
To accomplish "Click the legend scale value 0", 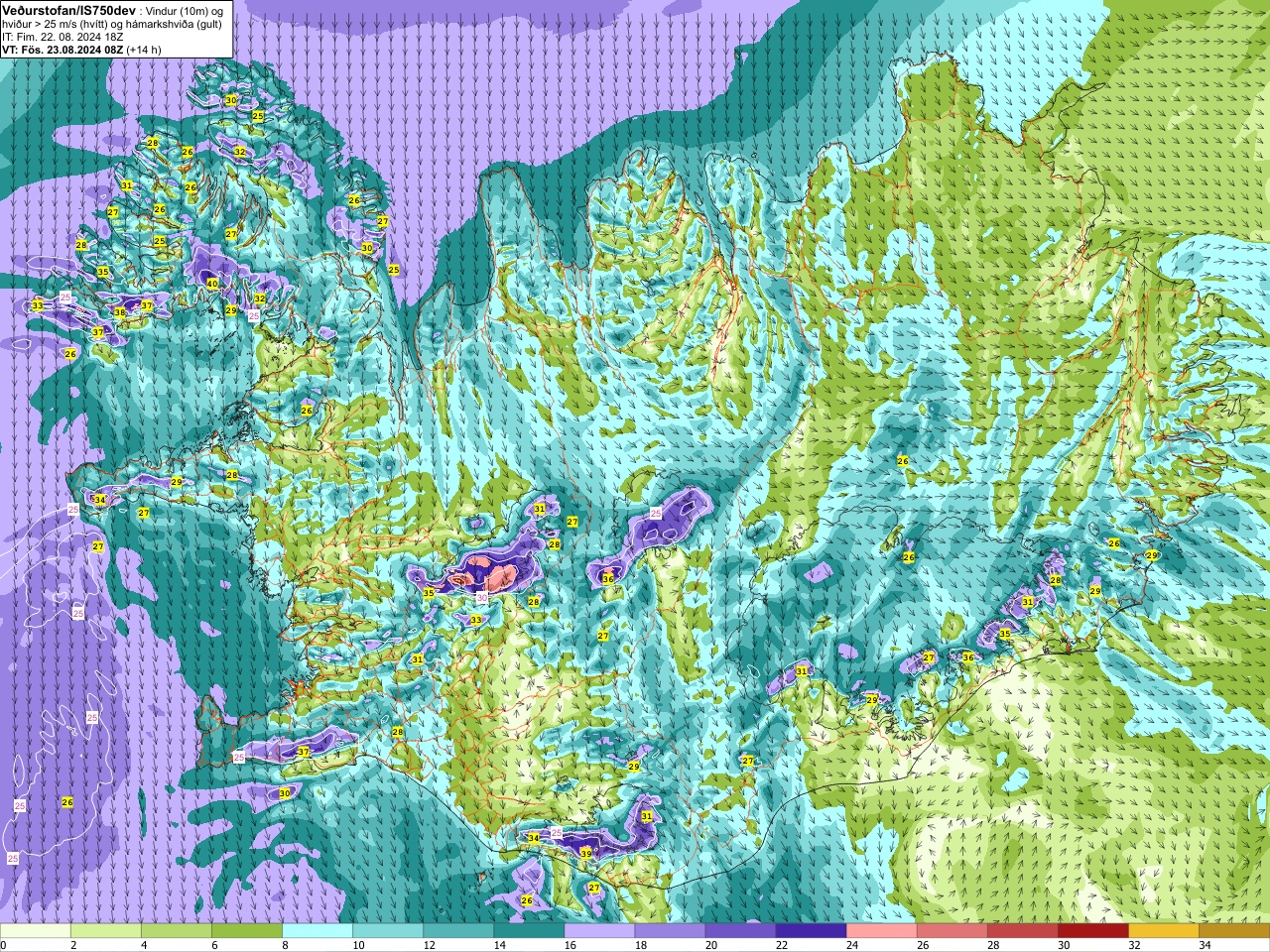I will click(x=4, y=945).
